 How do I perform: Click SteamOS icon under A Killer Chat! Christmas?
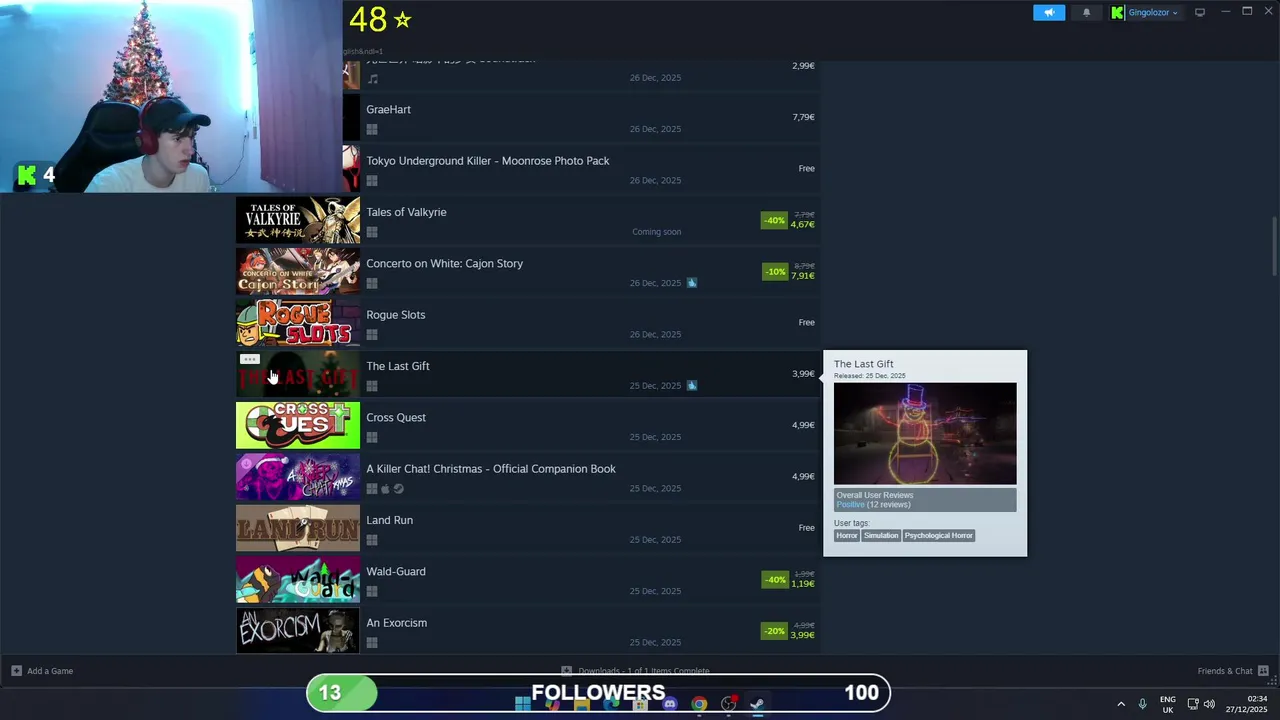coord(398,489)
